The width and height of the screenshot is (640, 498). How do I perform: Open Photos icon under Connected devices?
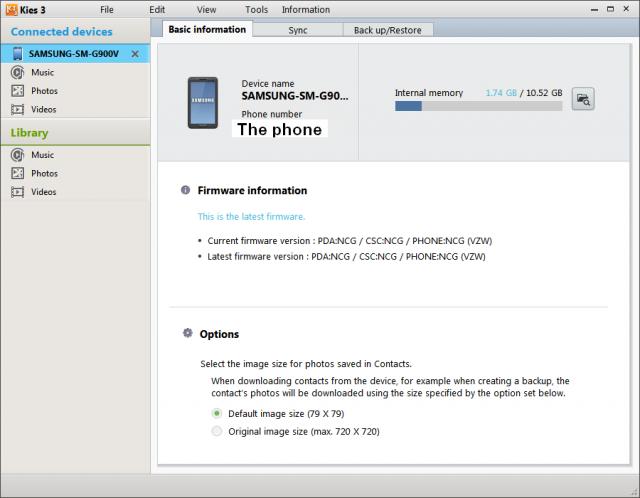(18, 91)
